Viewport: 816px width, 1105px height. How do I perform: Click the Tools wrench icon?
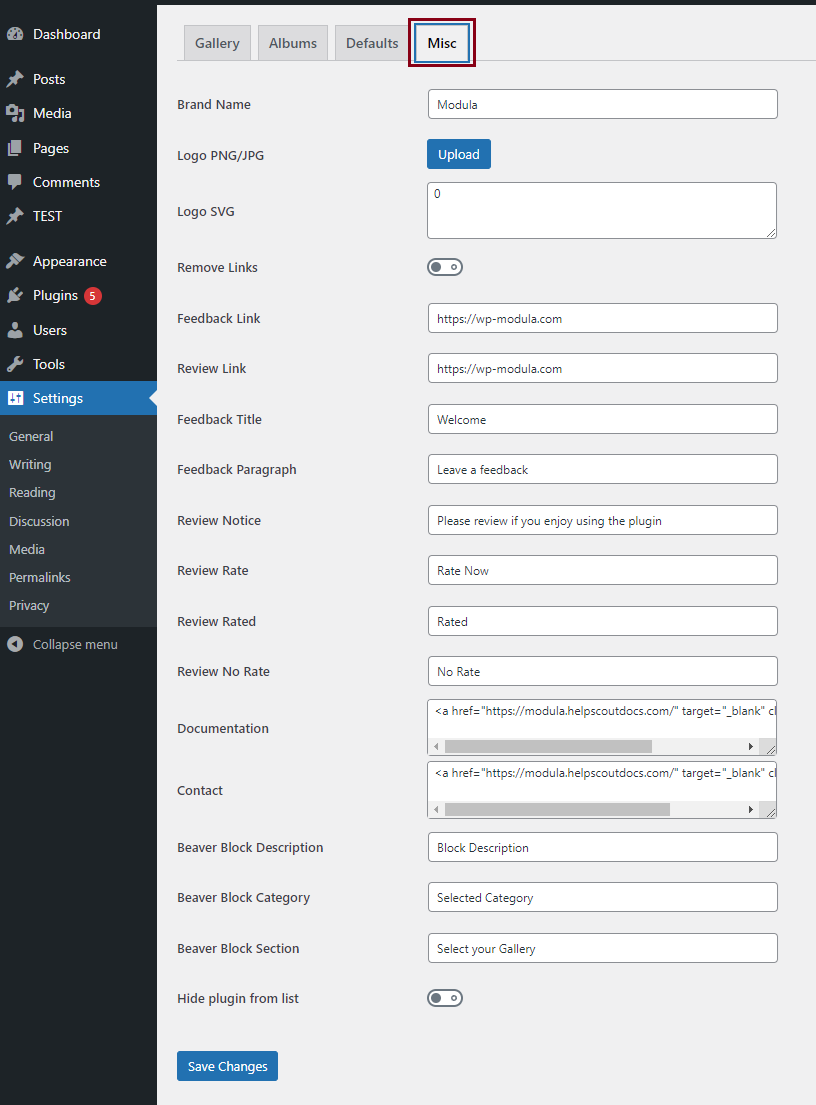coord(15,364)
